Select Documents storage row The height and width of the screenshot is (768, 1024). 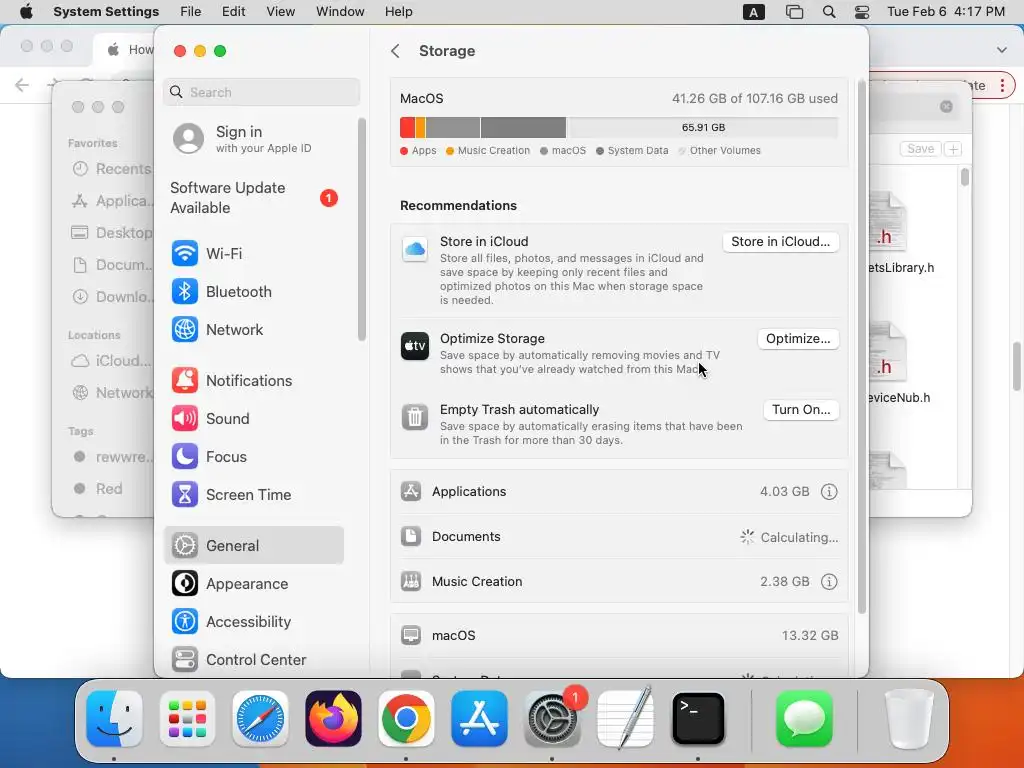619,537
